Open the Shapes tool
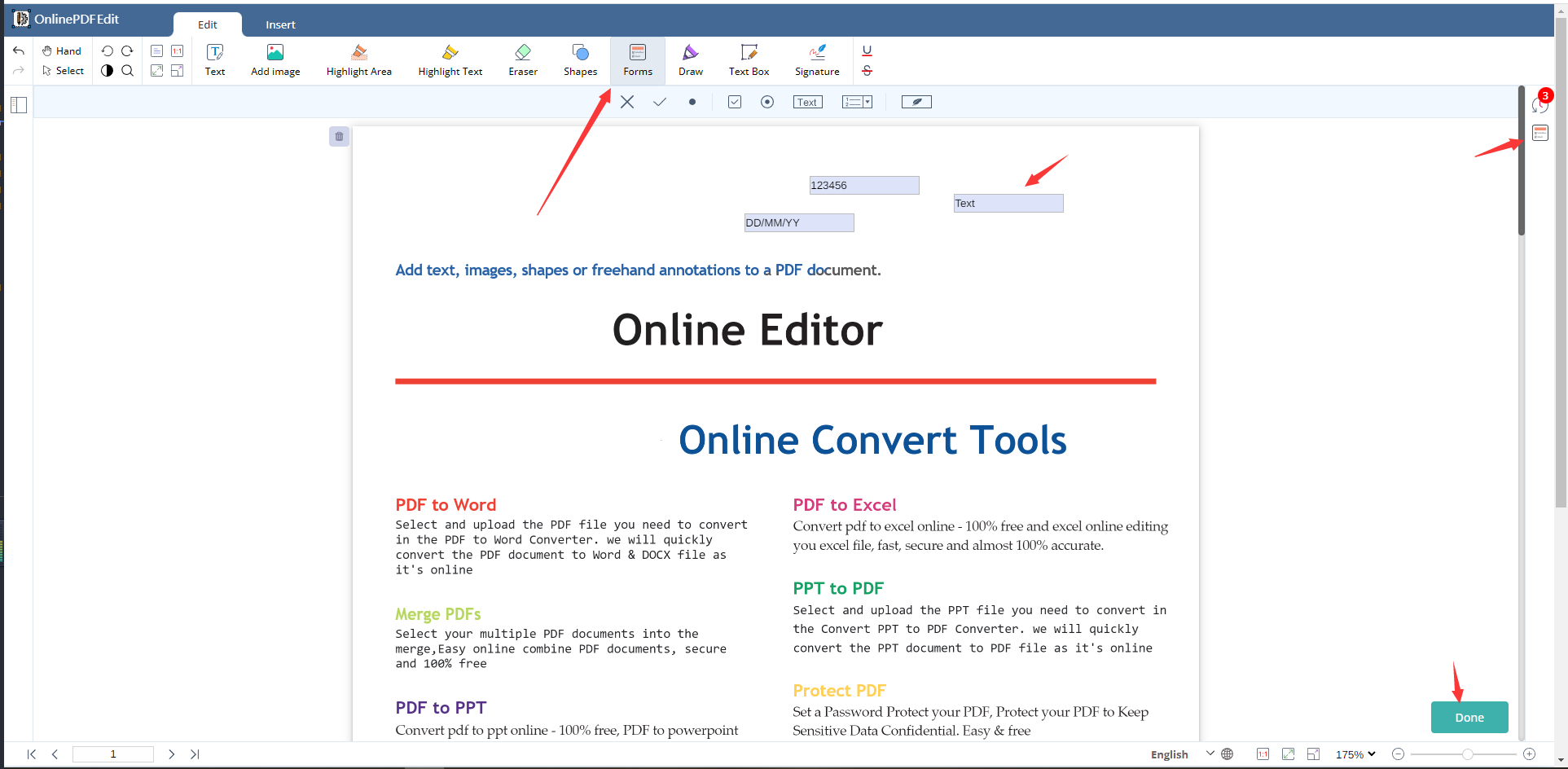Image resolution: width=1568 pixels, height=769 pixels. click(x=580, y=59)
